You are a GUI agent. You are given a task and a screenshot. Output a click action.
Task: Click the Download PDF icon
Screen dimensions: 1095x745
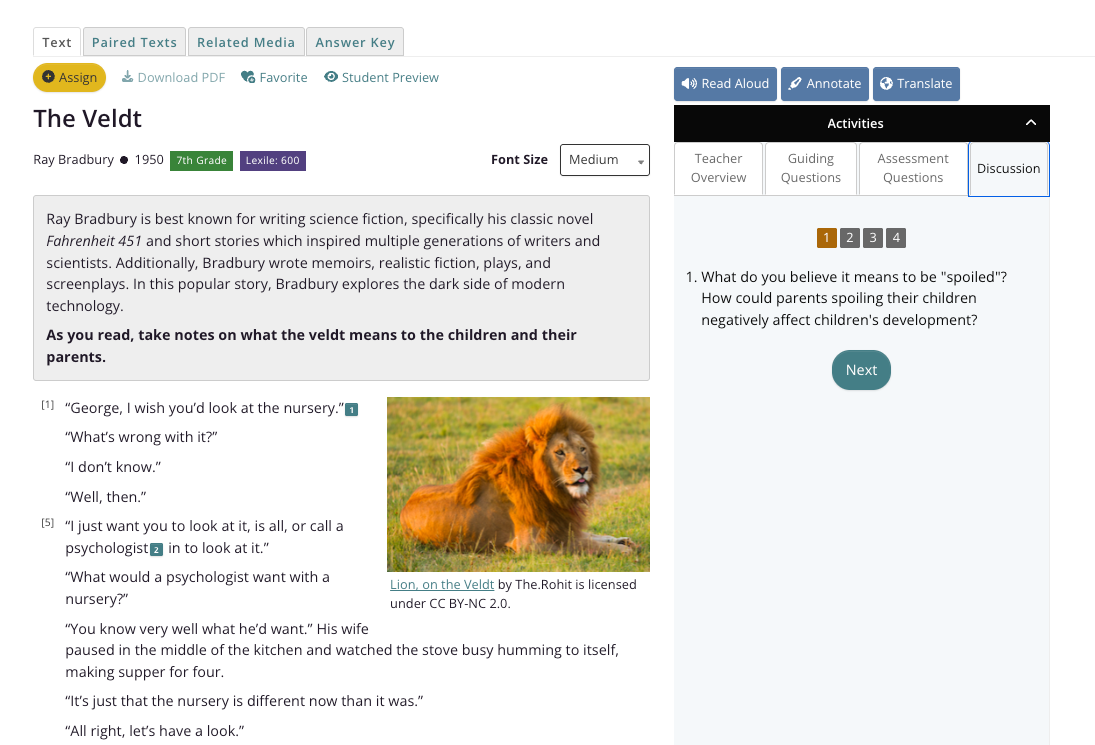pos(127,77)
